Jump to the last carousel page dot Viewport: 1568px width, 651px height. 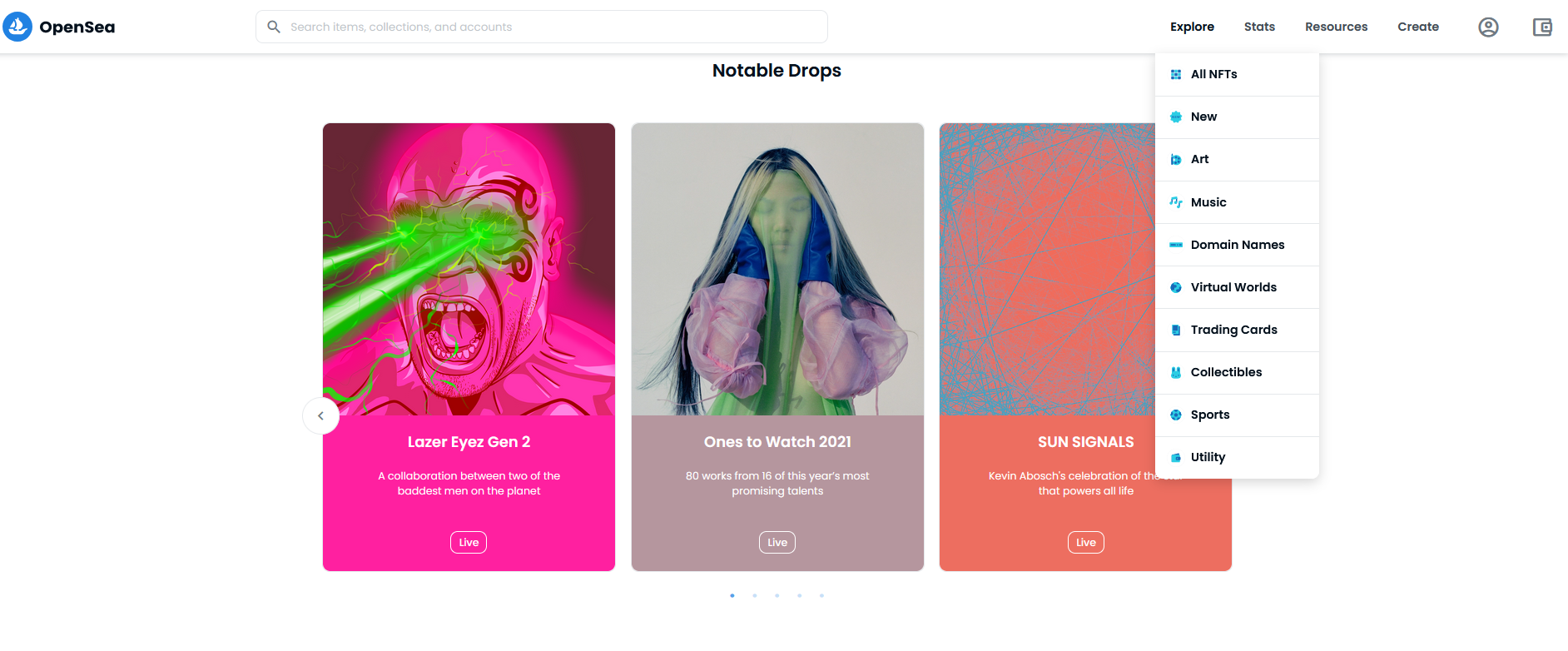[821, 595]
